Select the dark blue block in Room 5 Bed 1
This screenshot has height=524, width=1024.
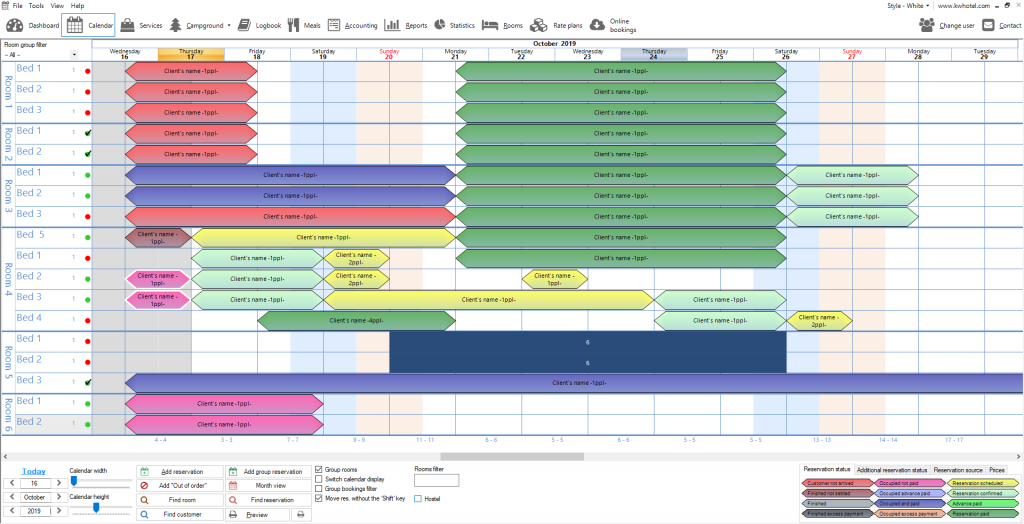587,342
